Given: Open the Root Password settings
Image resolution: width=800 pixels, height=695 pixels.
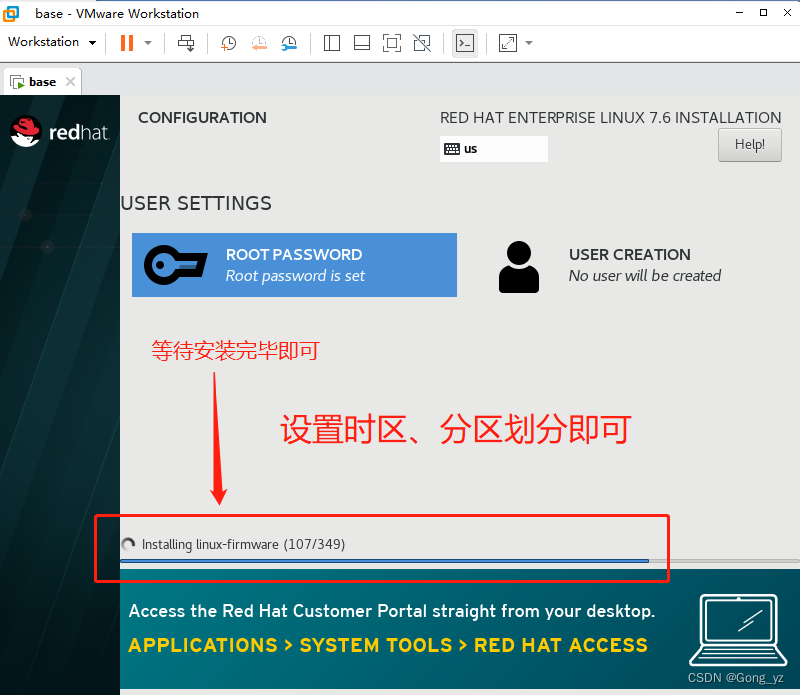Looking at the screenshot, I should point(294,265).
